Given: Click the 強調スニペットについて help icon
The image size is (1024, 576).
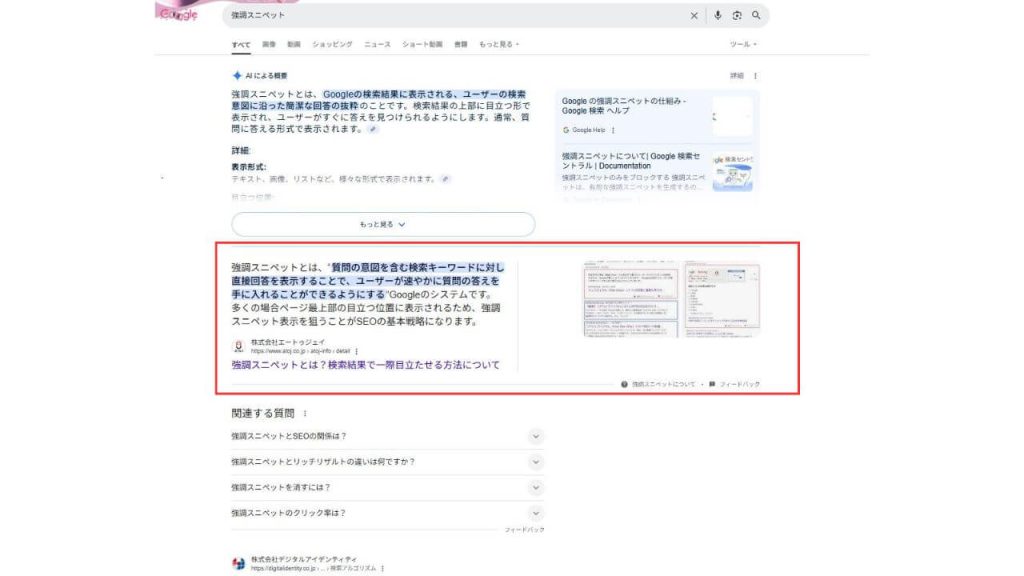Looking at the screenshot, I should (624, 384).
